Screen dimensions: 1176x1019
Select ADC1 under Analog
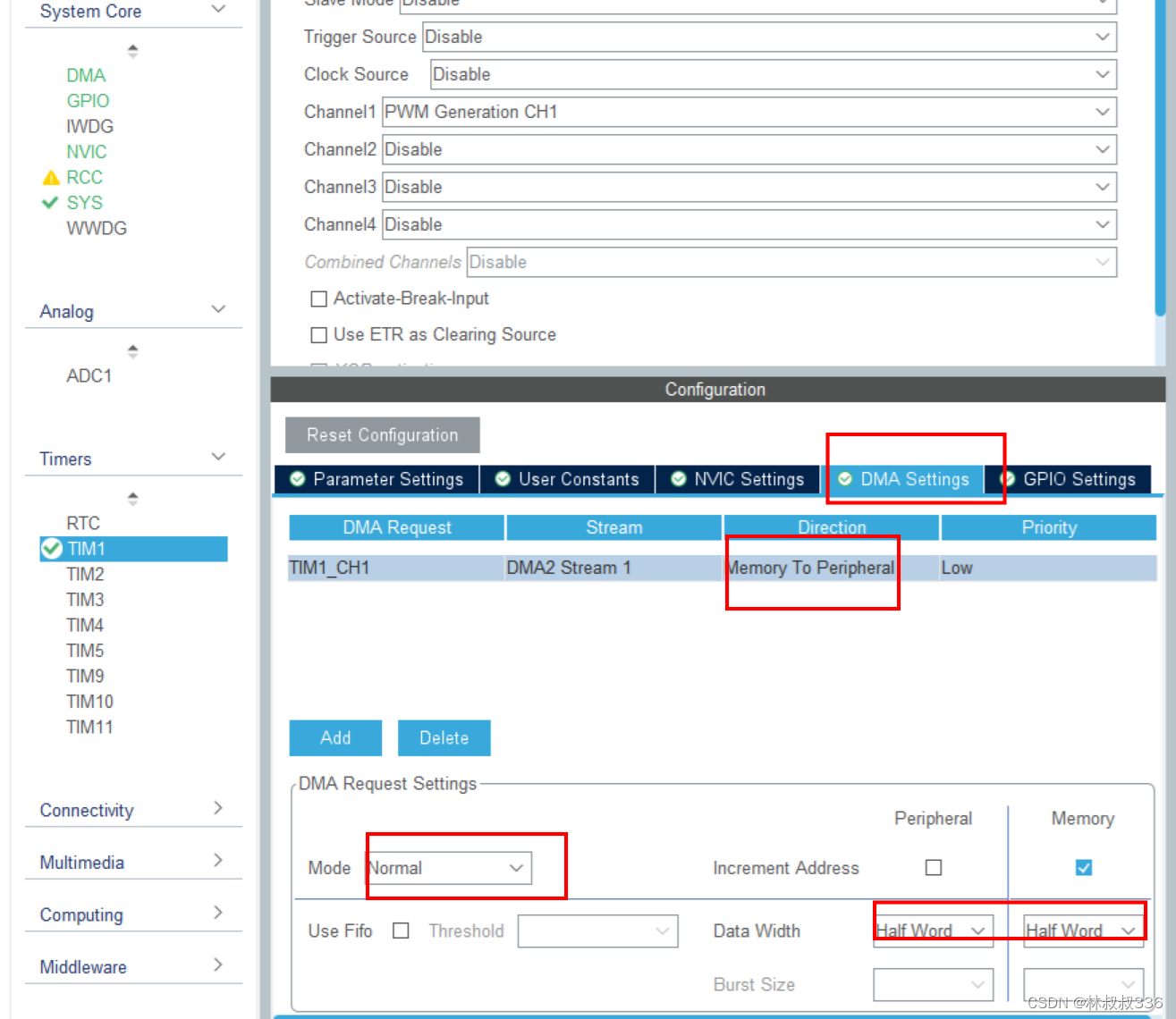(x=89, y=376)
